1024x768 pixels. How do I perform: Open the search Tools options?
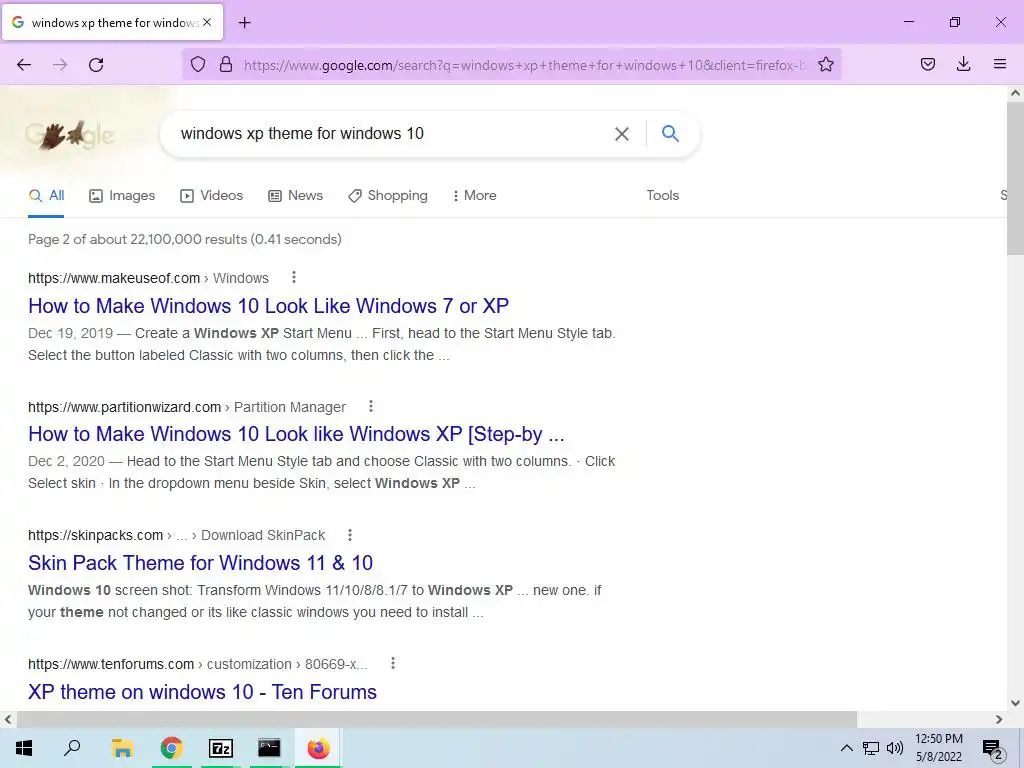[x=663, y=195]
